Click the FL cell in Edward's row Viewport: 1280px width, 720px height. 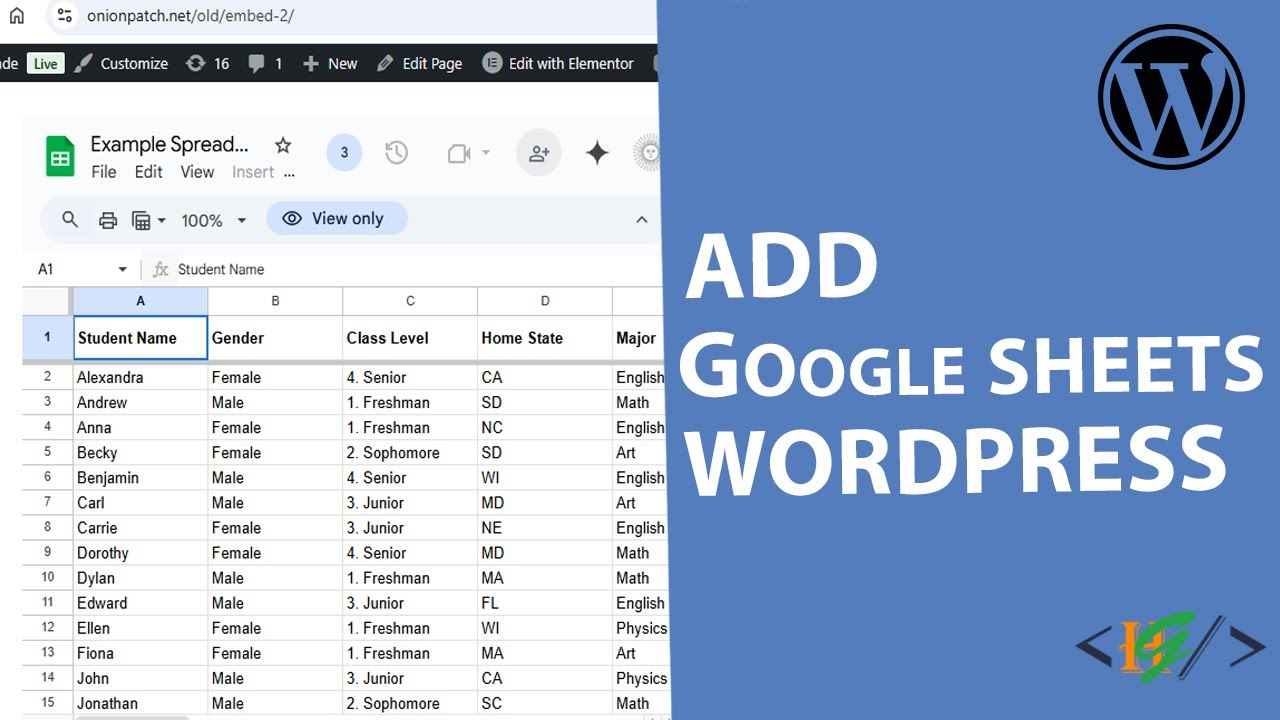coord(545,603)
